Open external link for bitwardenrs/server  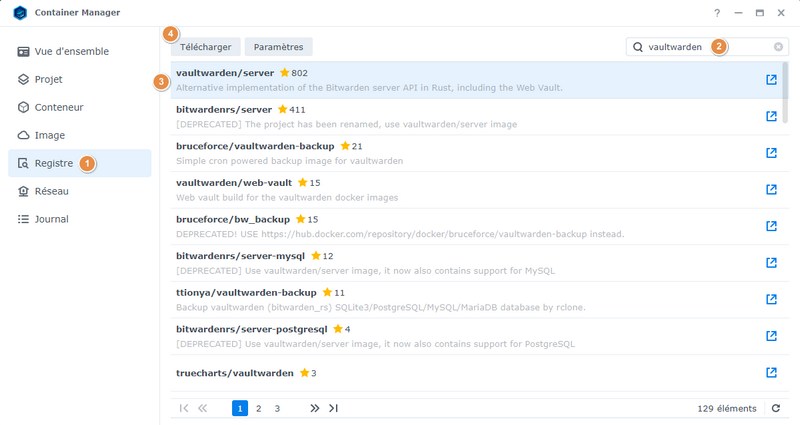771,116
